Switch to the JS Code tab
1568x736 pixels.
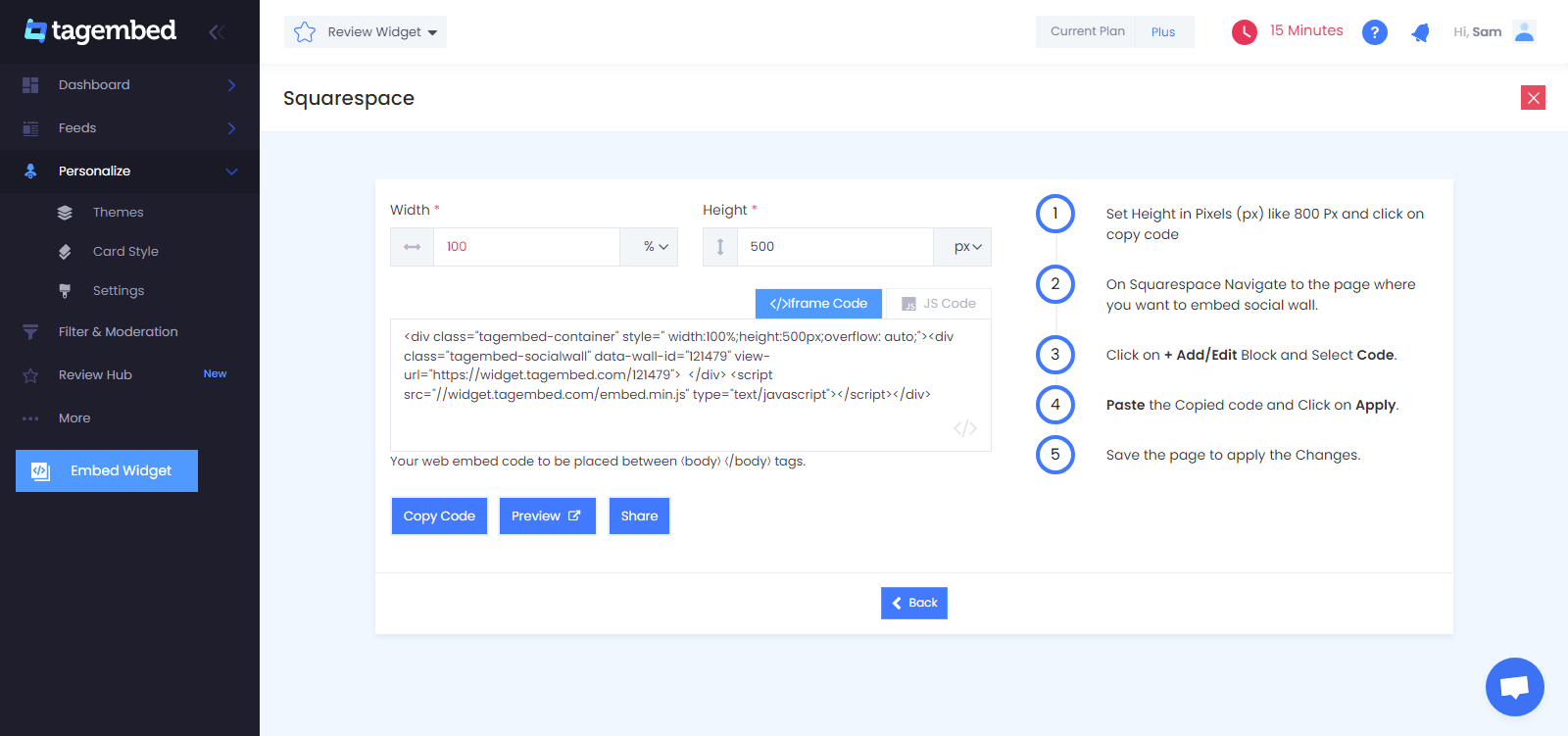click(x=939, y=304)
